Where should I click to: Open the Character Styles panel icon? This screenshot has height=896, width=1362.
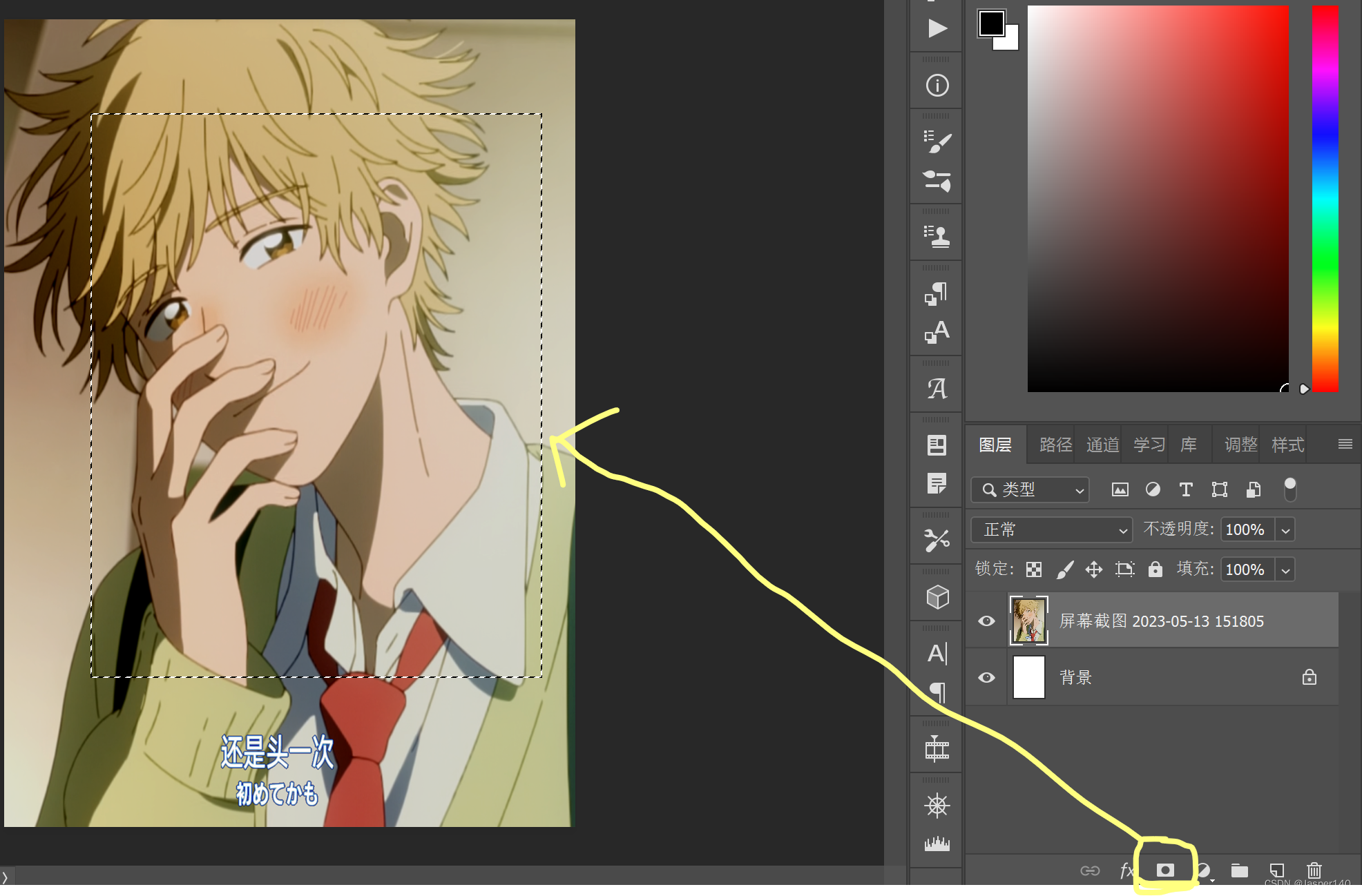point(937,332)
